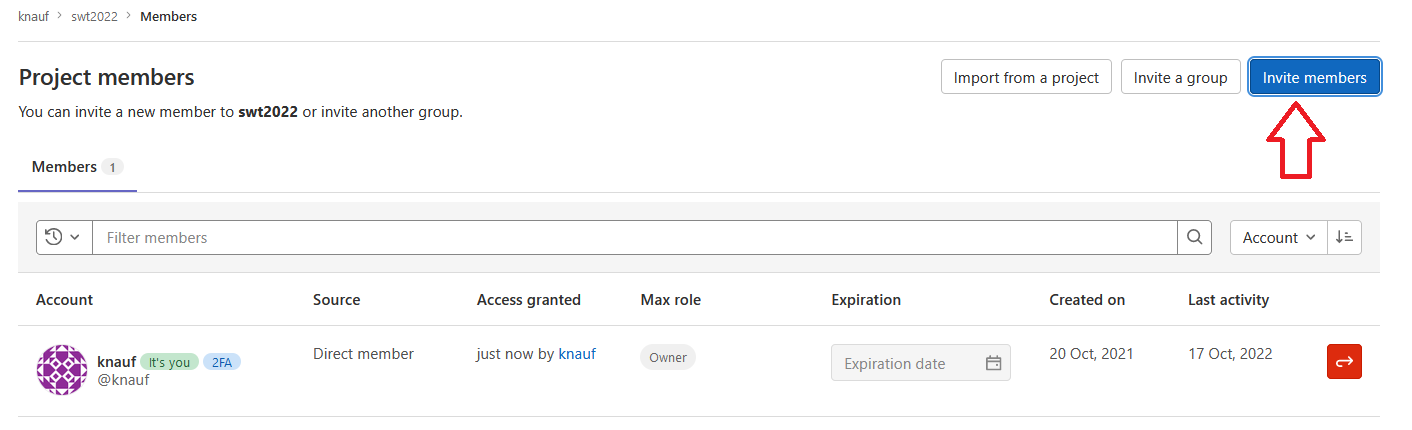1412x430 pixels.
Task: Click the Filter members input field
Action: (x=635, y=238)
